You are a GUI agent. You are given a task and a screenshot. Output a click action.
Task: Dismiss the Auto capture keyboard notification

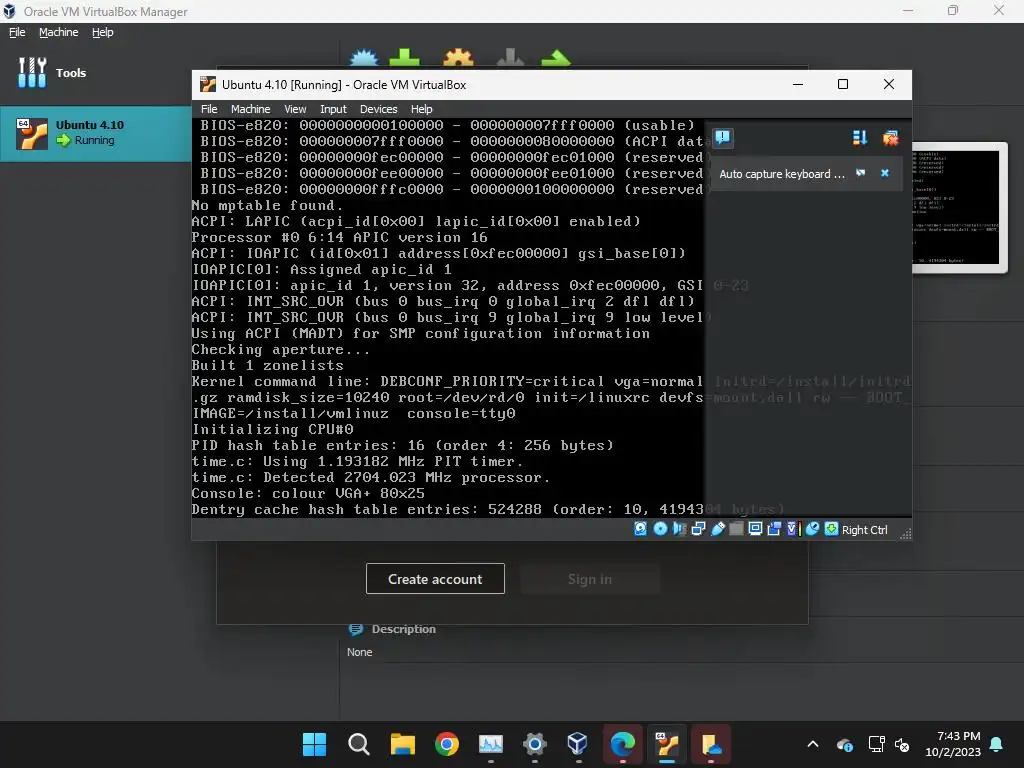[885, 173]
